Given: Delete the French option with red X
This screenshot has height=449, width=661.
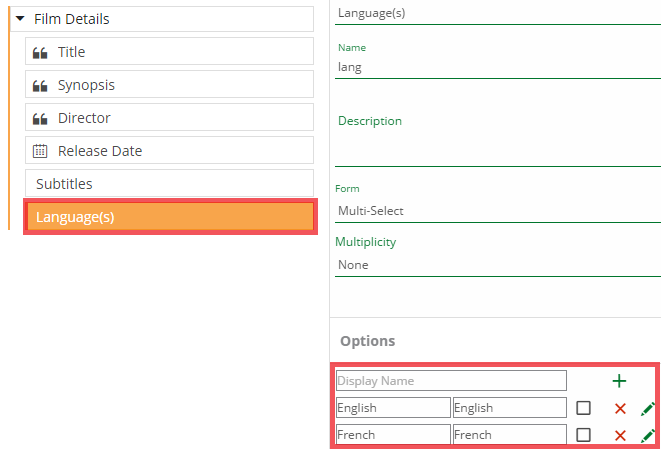Looking at the screenshot, I should tap(620, 435).
